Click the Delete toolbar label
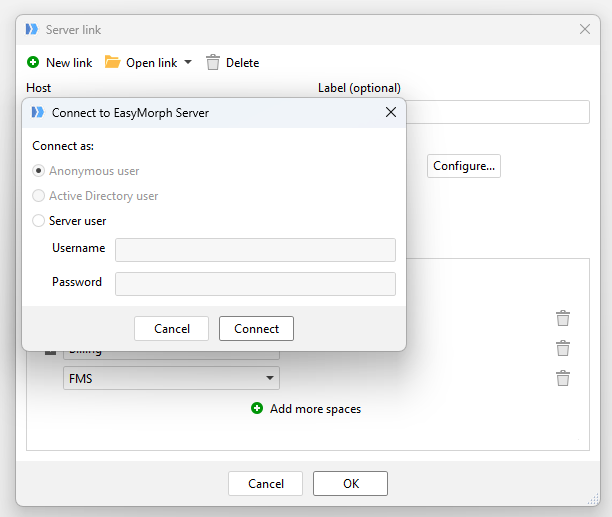The height and width of the screenshot is (517, 612). pyautogui.click(x=242, y=63)
